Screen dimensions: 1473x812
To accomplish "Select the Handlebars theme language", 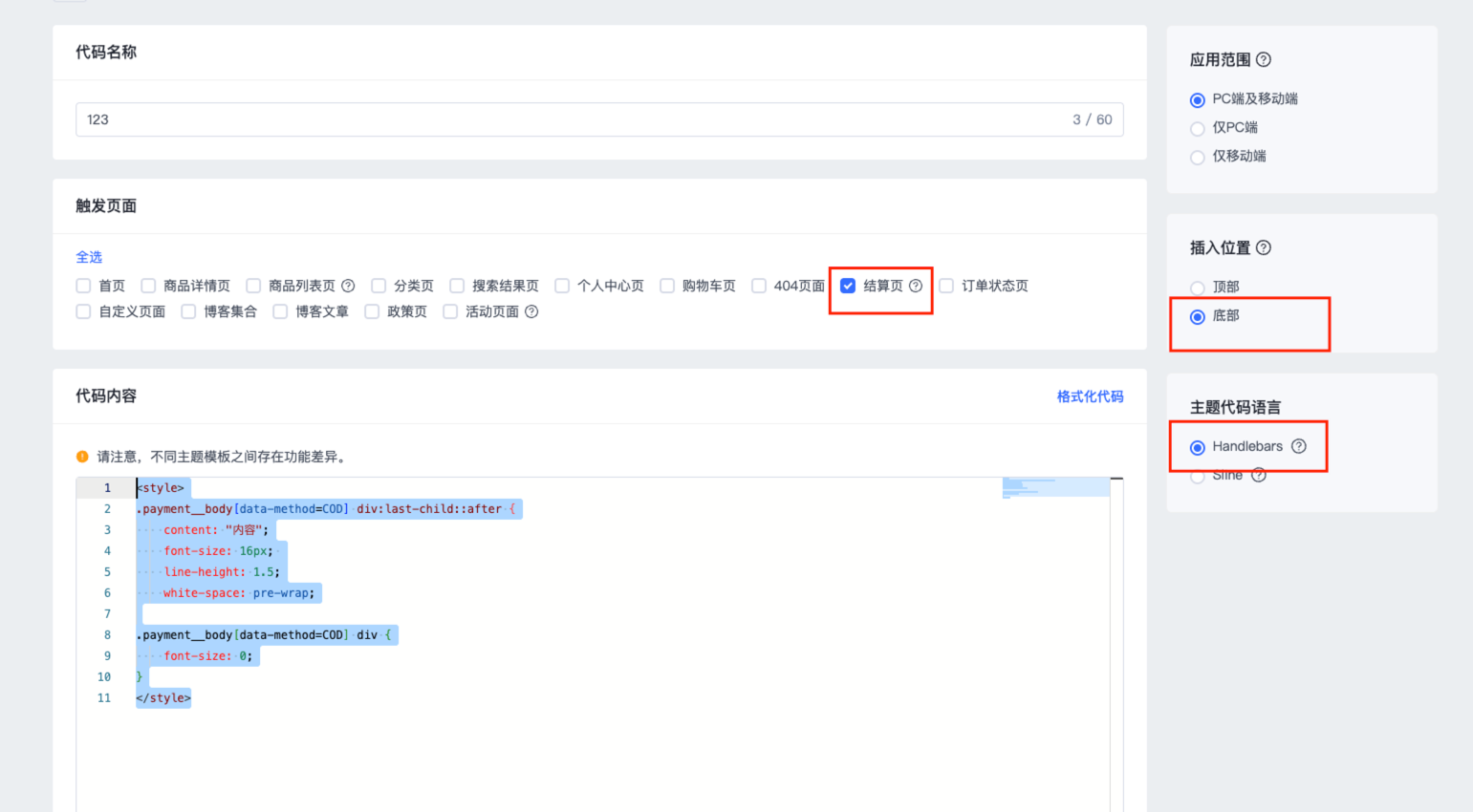I will 1198,447.
